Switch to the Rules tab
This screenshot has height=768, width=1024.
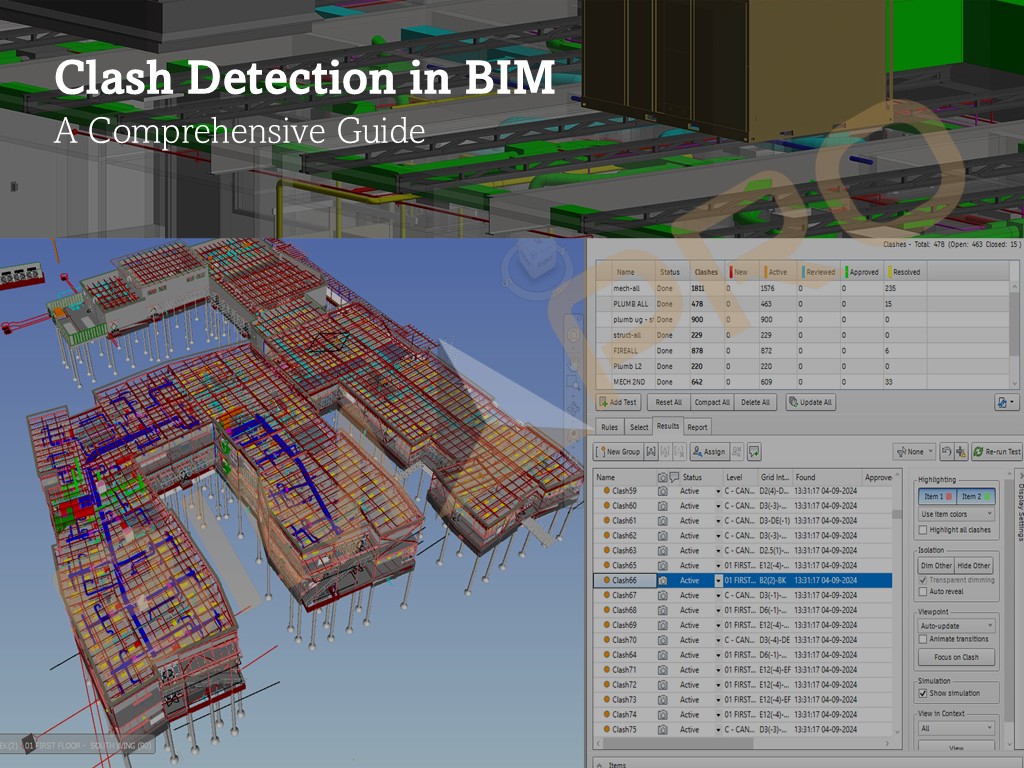(609, 427)
